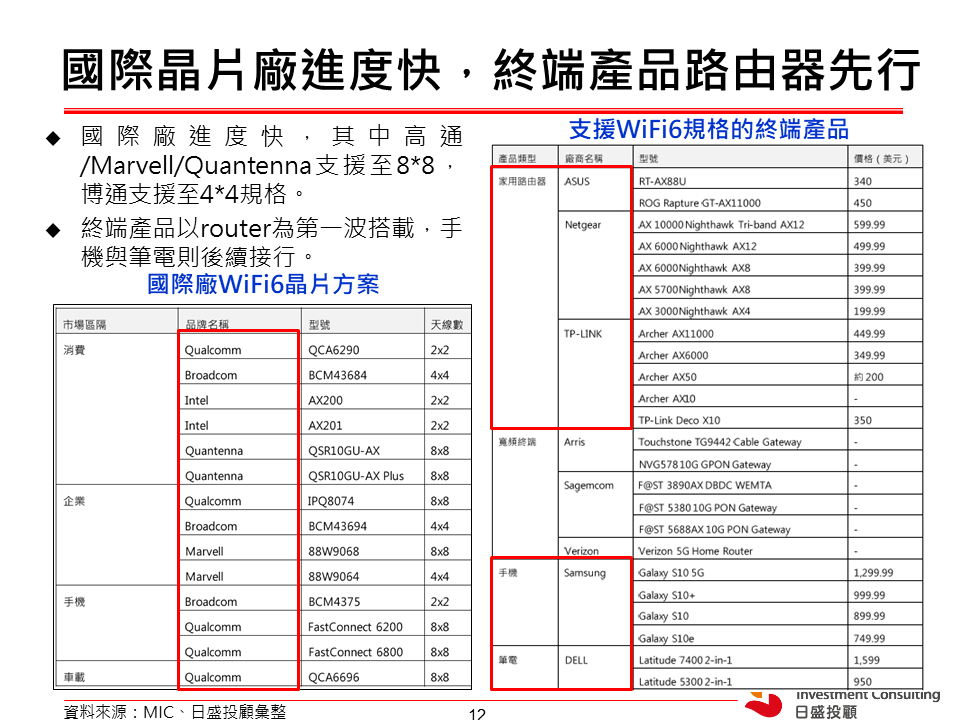Image resolution: width=960 pixels, height=720 pixels.
Task: Click the first diamond bullet point
Action: click(x=54, y=137)
